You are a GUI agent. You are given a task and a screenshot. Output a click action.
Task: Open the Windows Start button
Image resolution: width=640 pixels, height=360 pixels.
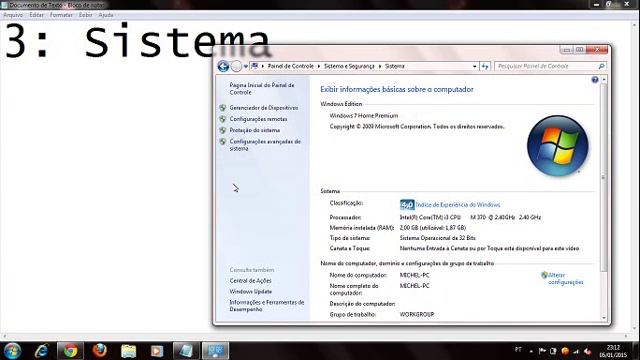click(x=12, y=351)
